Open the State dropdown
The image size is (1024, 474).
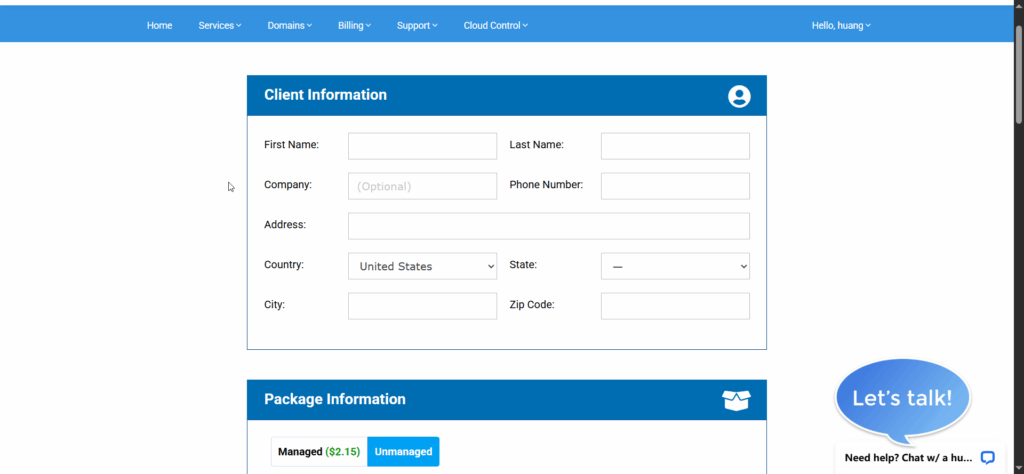click(675, 266)
